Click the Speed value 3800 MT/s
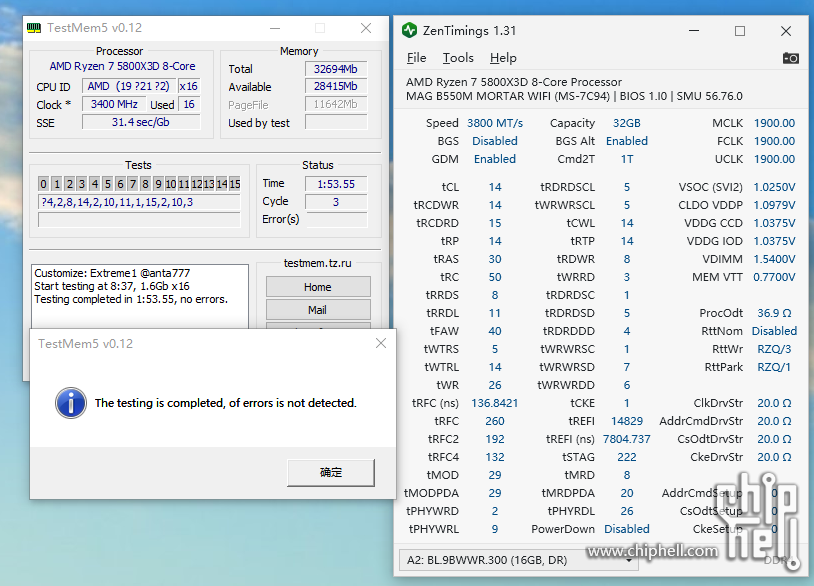 495,123
